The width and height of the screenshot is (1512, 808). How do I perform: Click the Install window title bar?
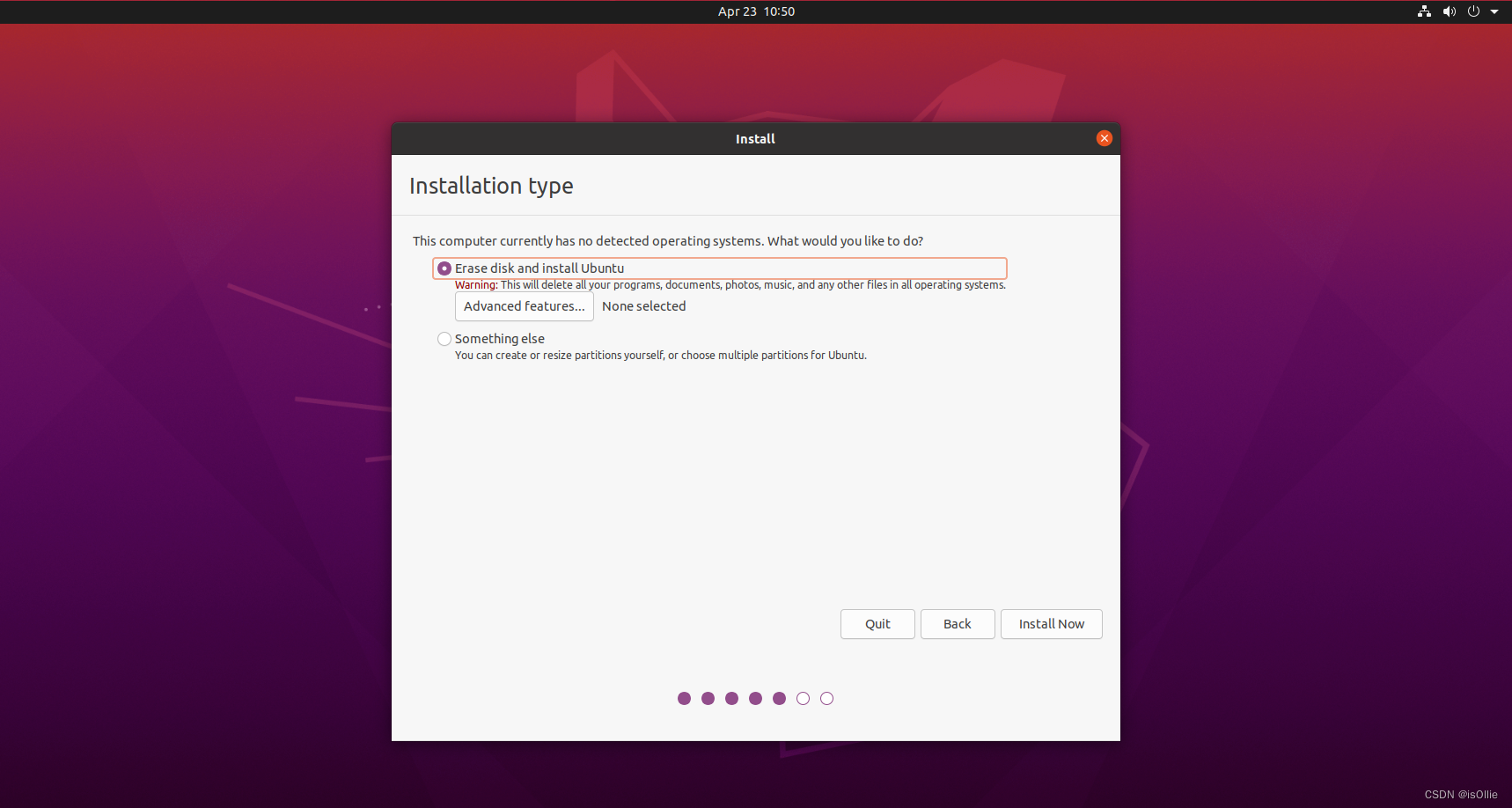(x=755, y=139)
